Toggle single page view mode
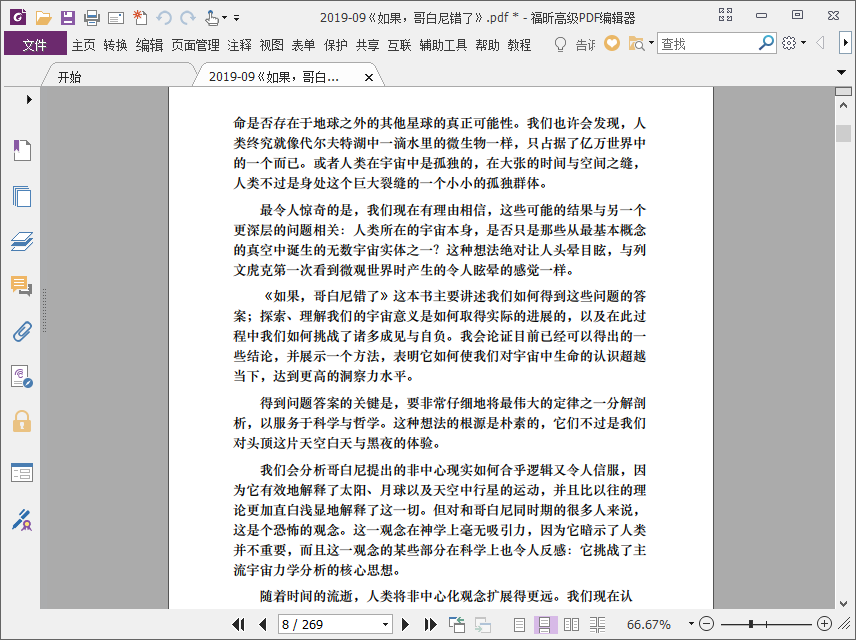This screenshot has height=640, width=856. pos(519,624)
